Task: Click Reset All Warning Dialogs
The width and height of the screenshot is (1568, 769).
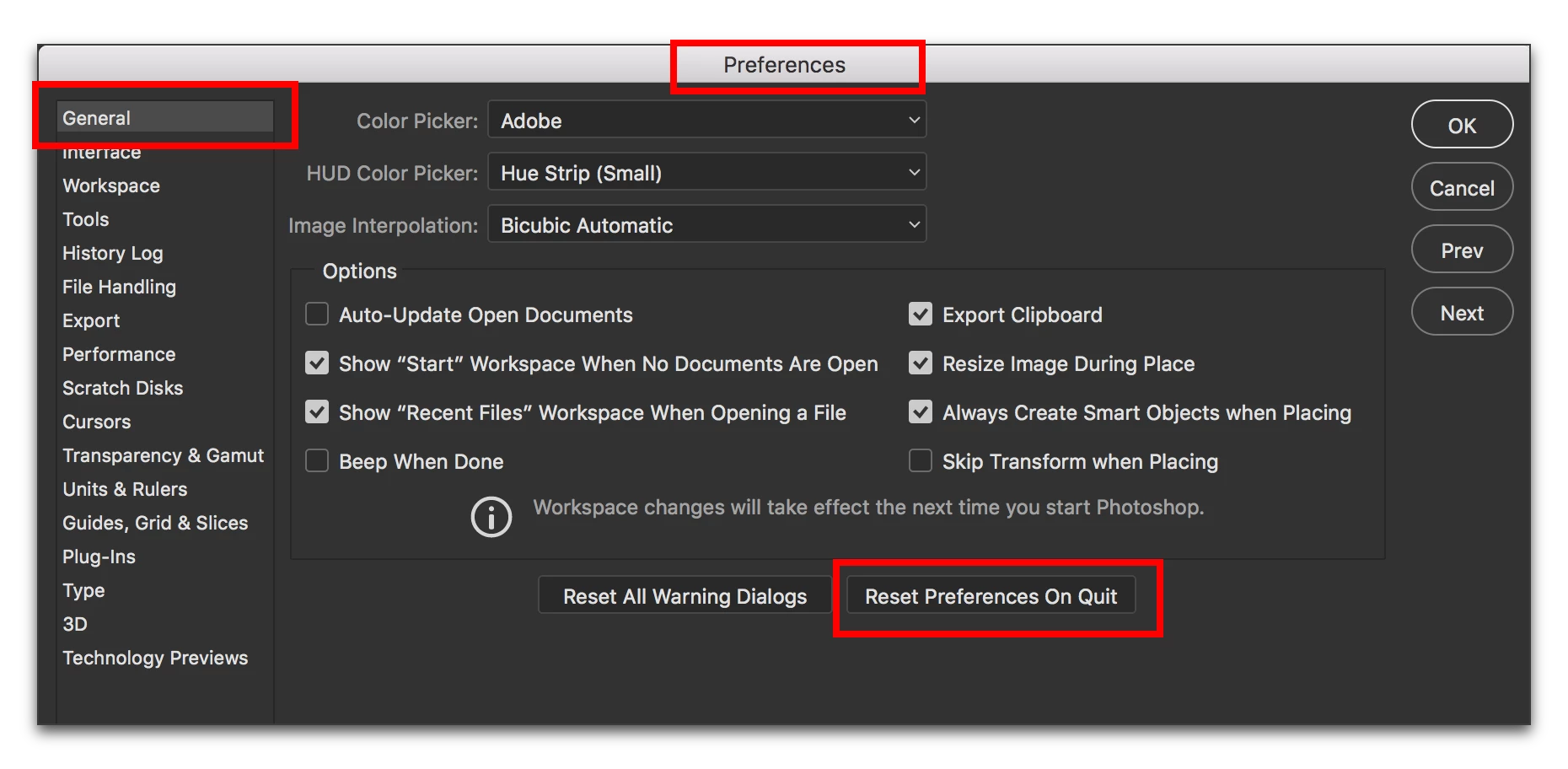Action: point(685,596)
